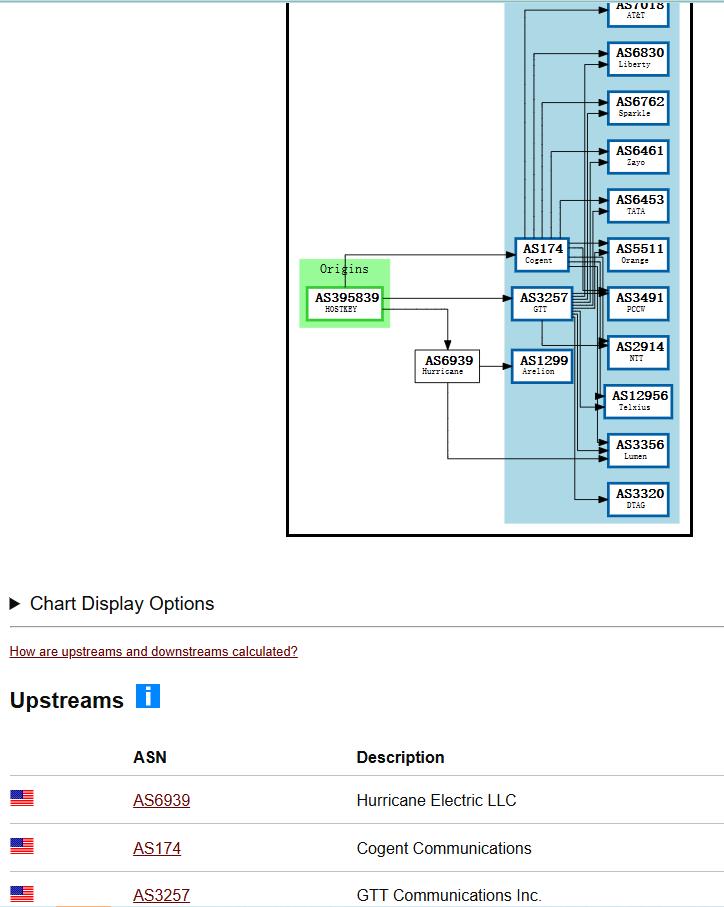Image resolution: width=724 pixels, height=907 pixels.
Task: Click the Description column header
Action: (400, 757)
